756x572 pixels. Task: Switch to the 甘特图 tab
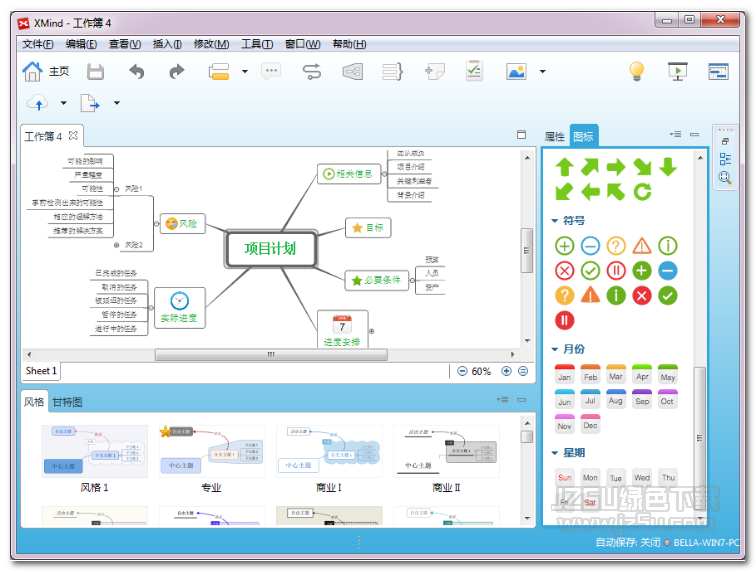(x=67, y=402)
